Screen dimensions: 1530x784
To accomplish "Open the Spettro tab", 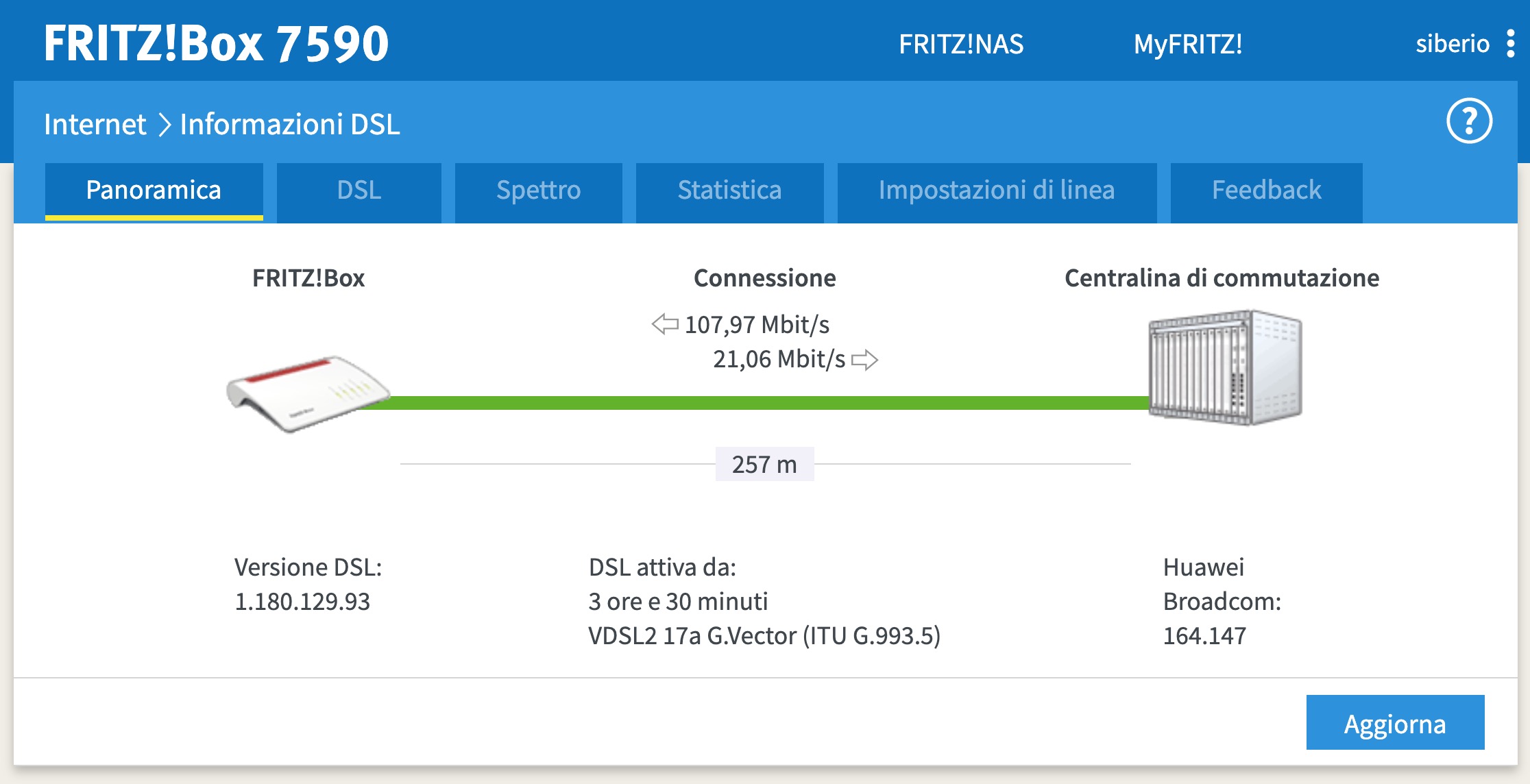I will click(538, 191).
